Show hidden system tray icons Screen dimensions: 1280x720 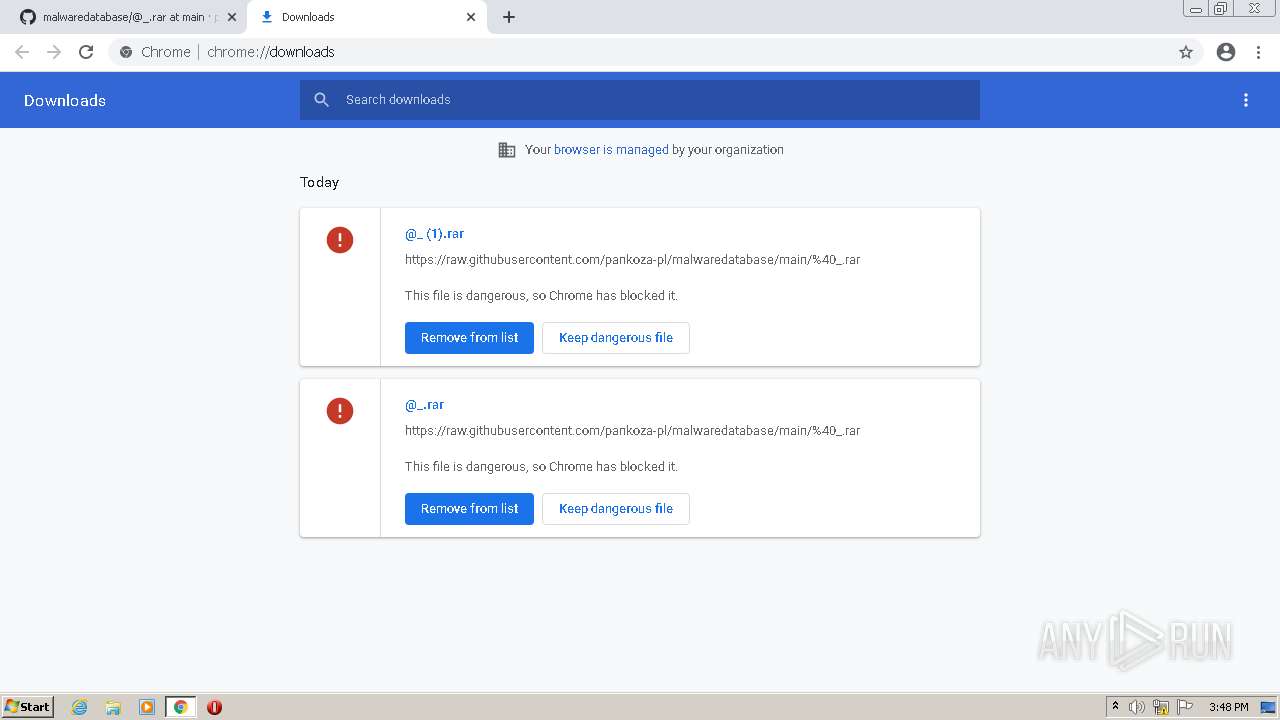pos(1115,707)
